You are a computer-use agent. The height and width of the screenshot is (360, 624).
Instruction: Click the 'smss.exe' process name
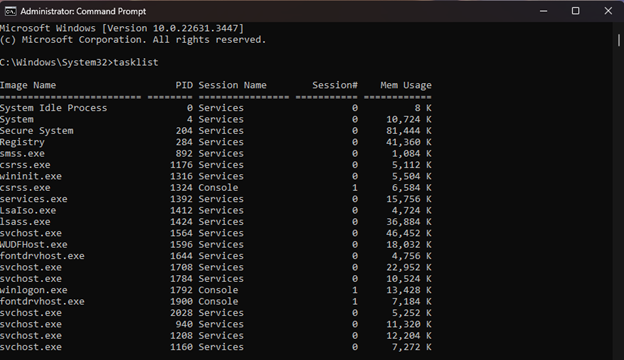point(22,154)
